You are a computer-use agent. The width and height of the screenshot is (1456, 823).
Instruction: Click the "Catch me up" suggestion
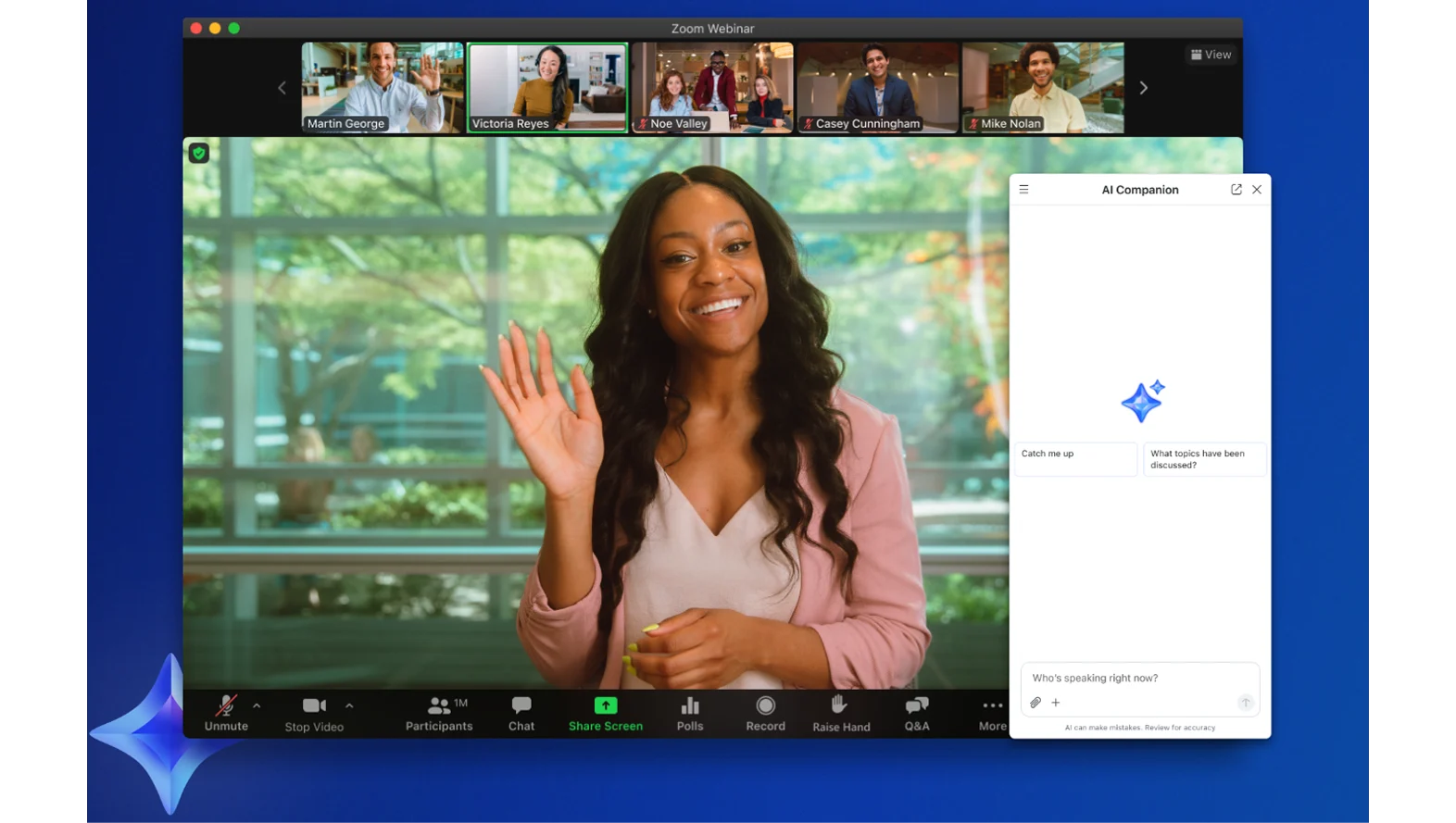(x=1075, y=459)
